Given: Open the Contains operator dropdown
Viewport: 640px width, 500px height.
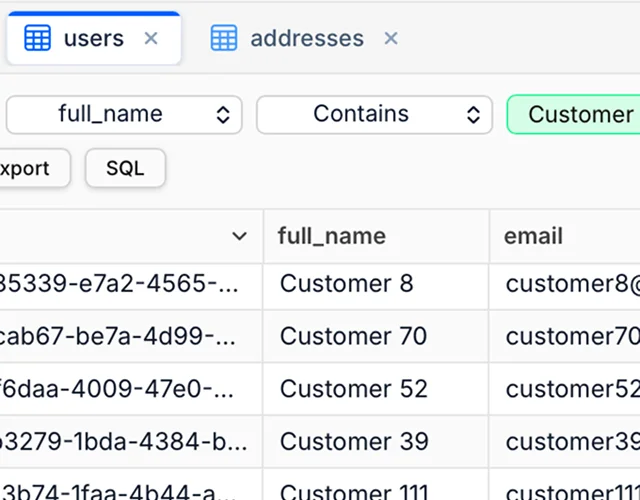Looking at the screenshot, I should pyautogui.click(x=374, y=114).
